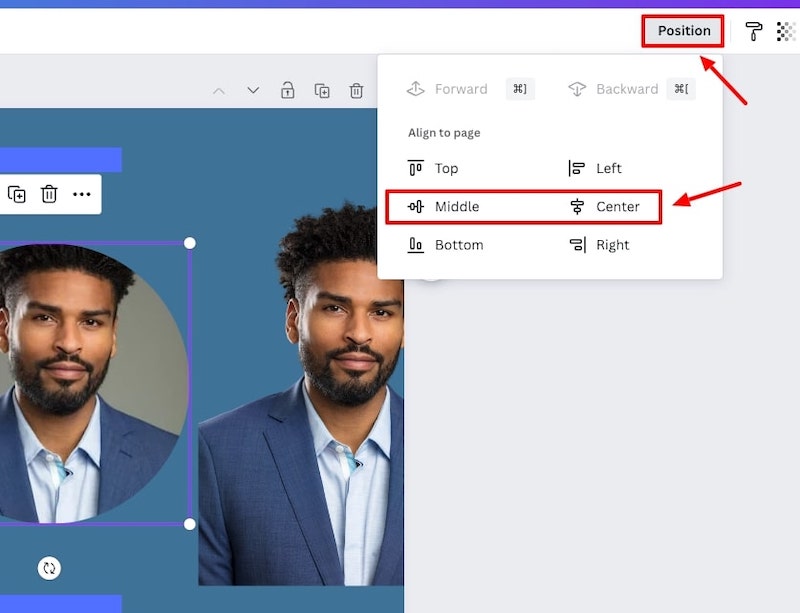The width and height of the screenshot is (800, 613).
Task: Move page up with chevron arrow
Action: 219,91
